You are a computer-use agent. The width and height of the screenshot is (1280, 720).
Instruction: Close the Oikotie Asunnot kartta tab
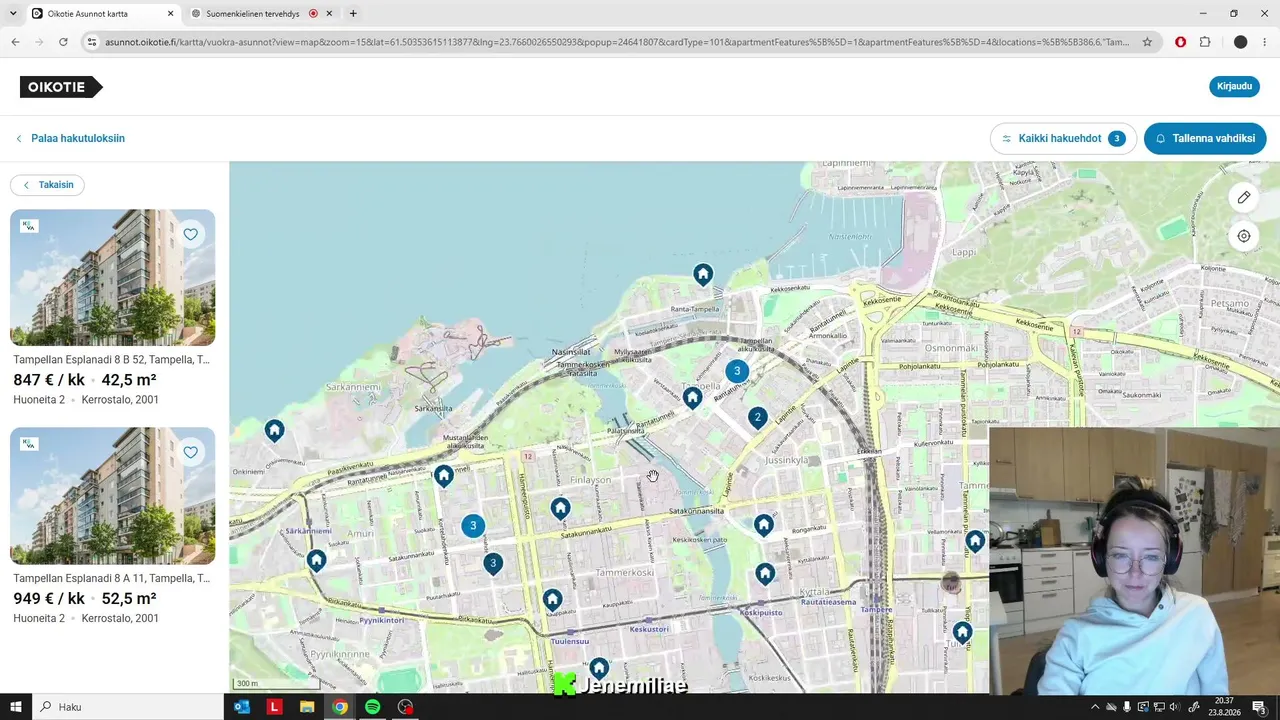170,14
